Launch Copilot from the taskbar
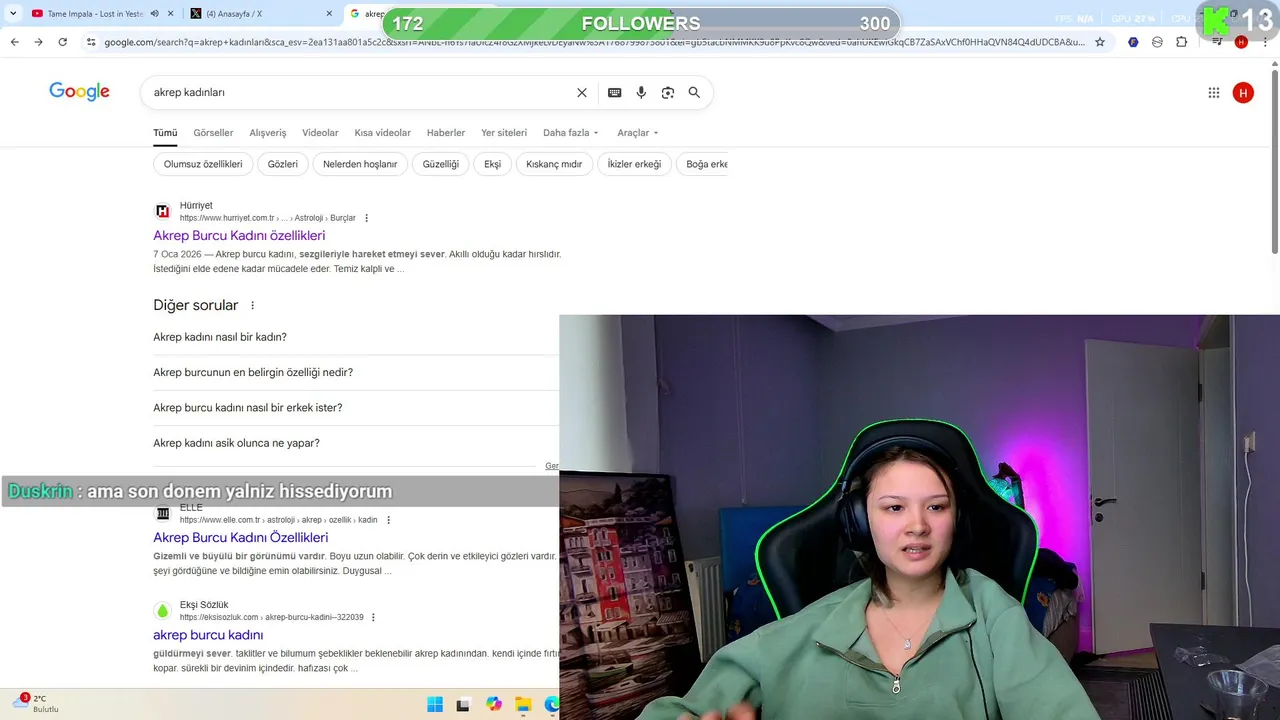 [x=493, y=705]
